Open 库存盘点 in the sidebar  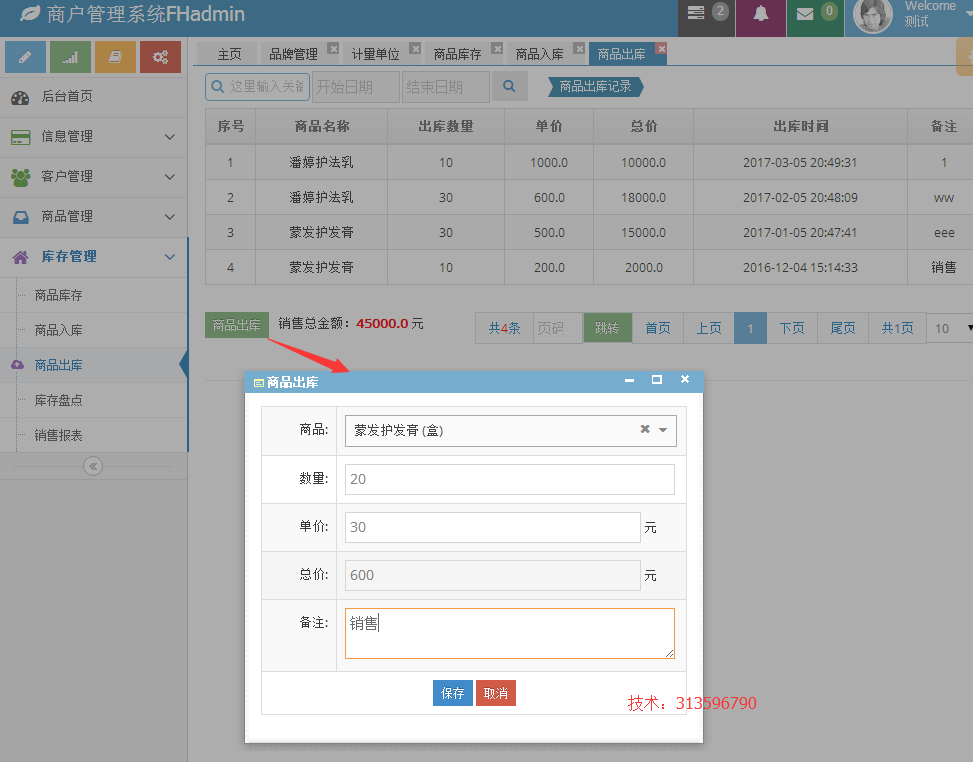[x=58, y=400]
